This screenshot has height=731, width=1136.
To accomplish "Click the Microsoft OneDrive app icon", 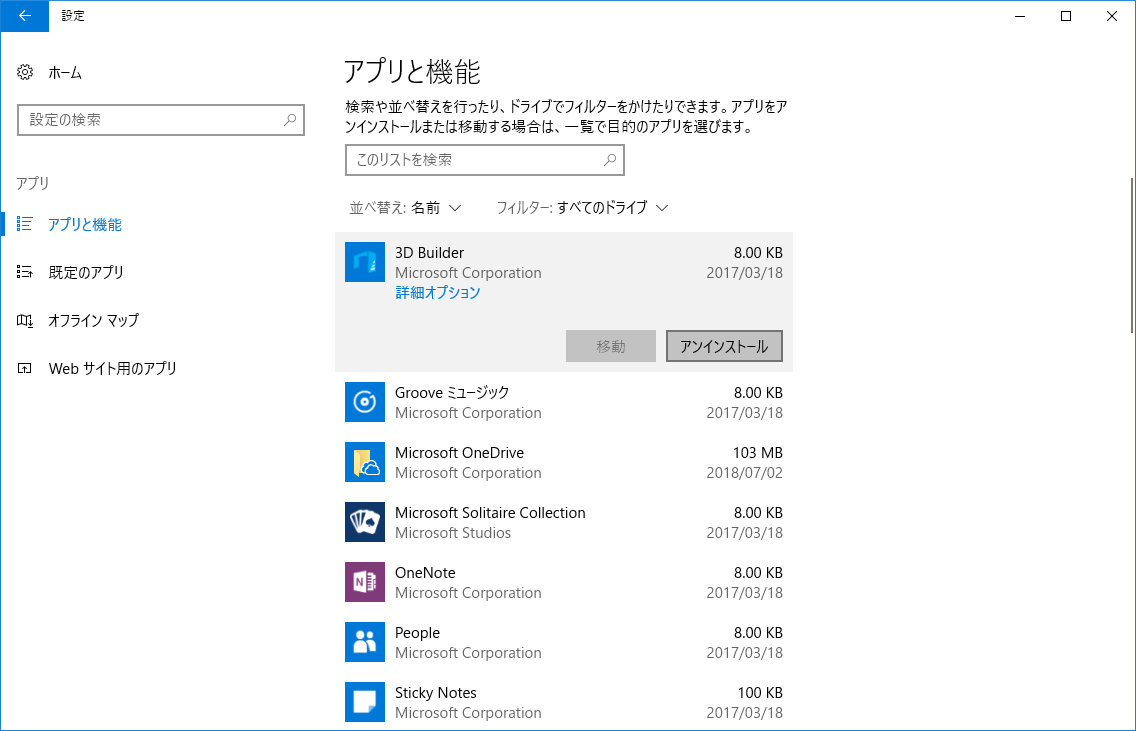I will tap(364, 461).
